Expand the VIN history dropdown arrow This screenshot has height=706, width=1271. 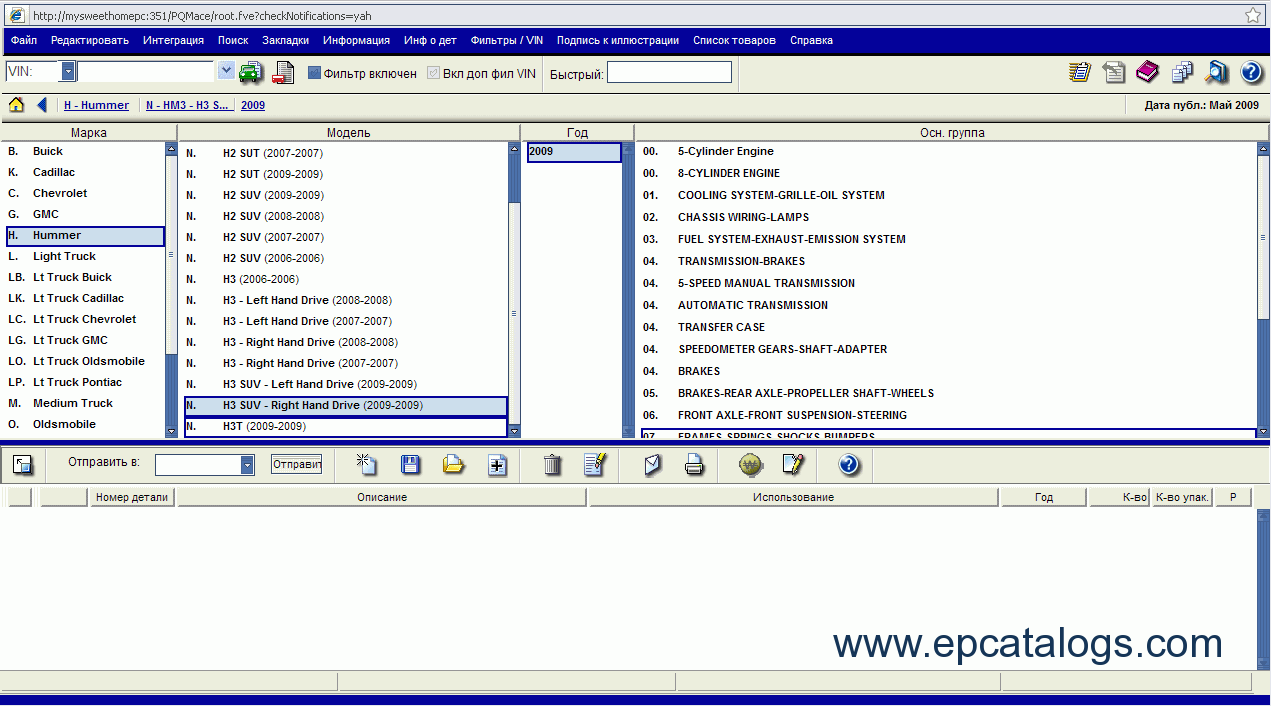226,71
